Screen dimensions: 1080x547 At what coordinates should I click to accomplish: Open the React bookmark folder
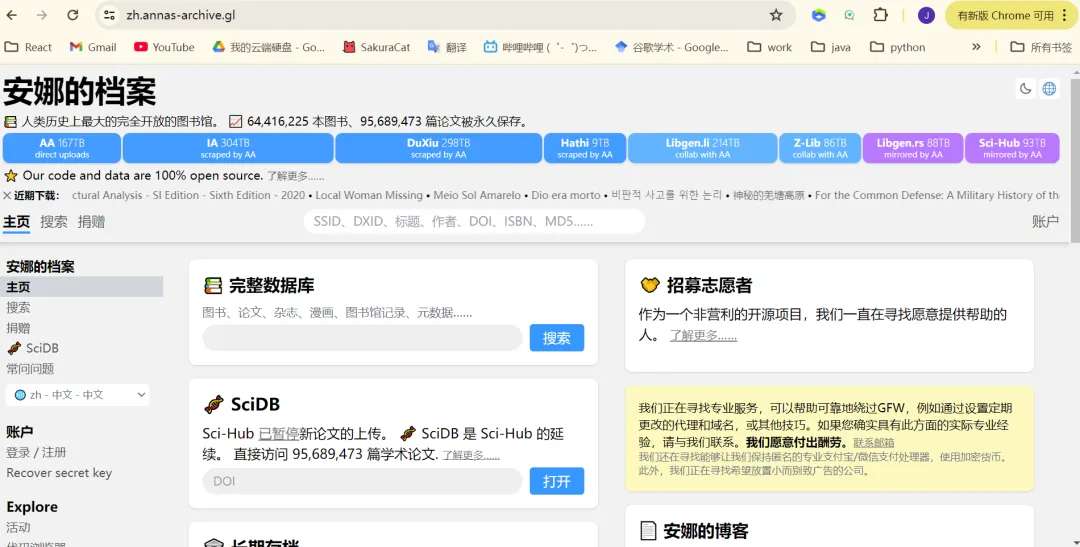(x=28, y=47)
